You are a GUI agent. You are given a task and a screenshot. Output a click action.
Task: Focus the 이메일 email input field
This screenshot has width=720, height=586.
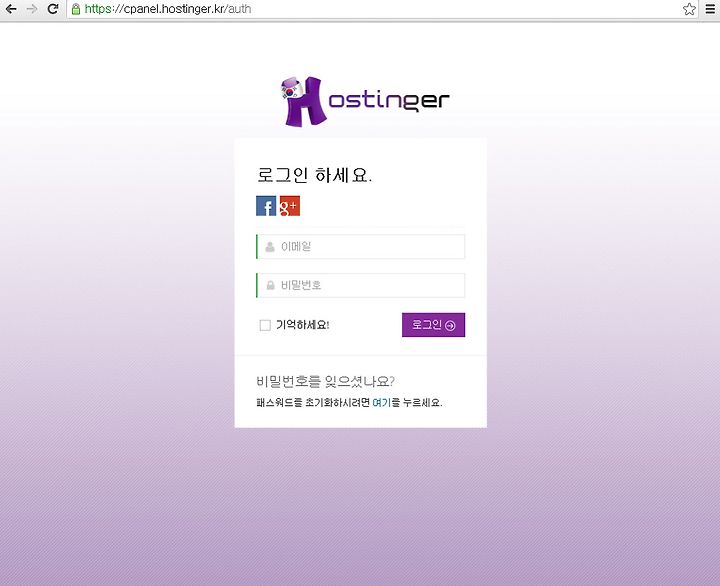click(x=360, y=247)
